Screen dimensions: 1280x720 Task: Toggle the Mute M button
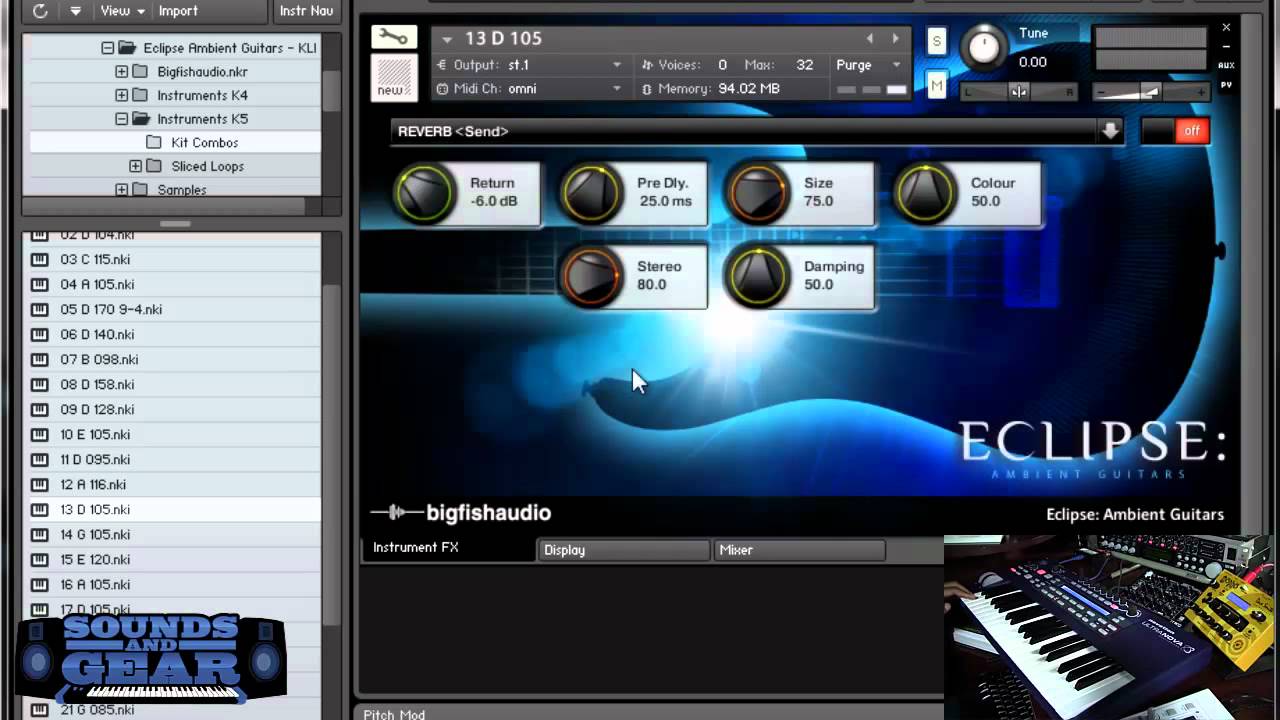coord(936,87)
